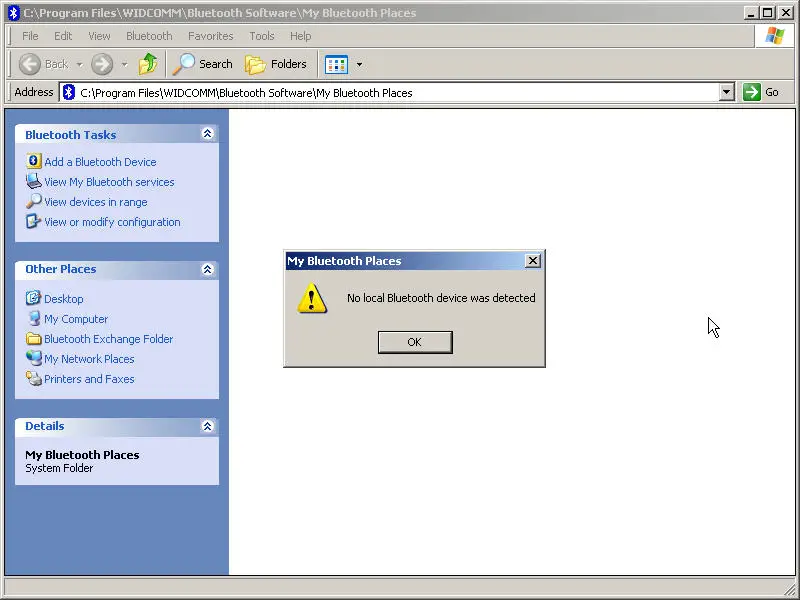Close the My Bluetooth Places dialog
Screen dimensions: 800x600
point(533,261)
